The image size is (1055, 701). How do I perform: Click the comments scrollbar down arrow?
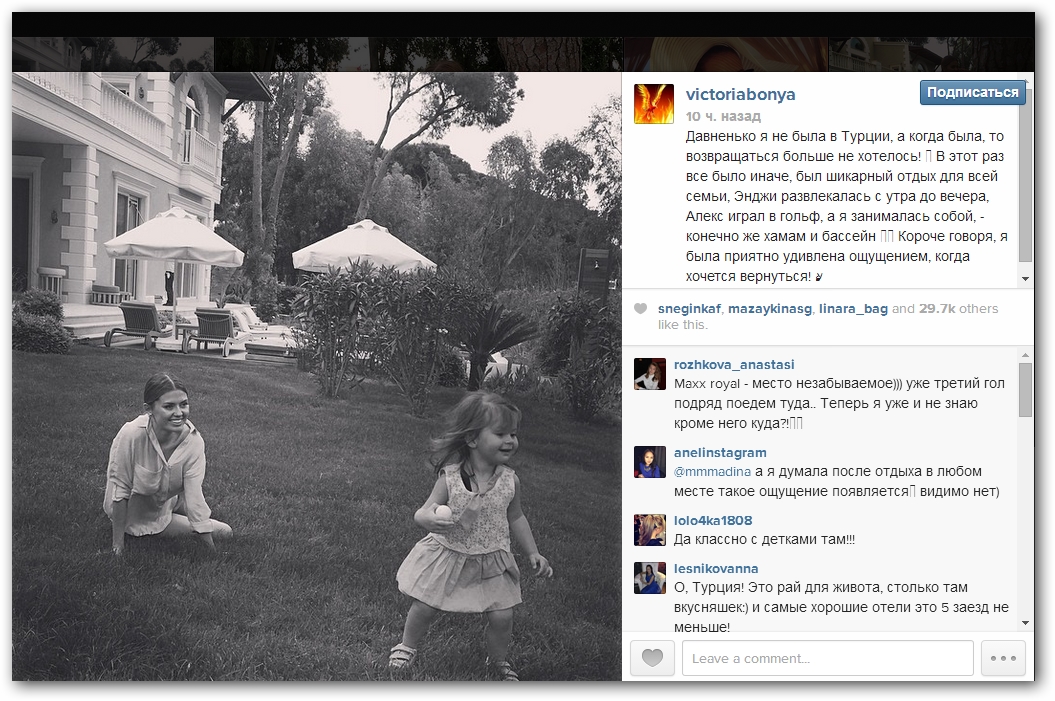(1025, 623)
